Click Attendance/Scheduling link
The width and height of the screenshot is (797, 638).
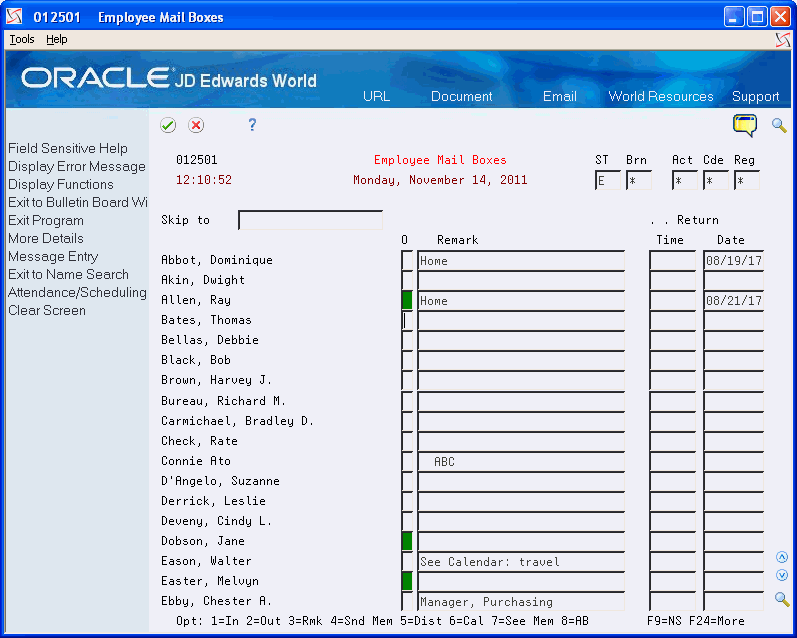pos(77,292)
